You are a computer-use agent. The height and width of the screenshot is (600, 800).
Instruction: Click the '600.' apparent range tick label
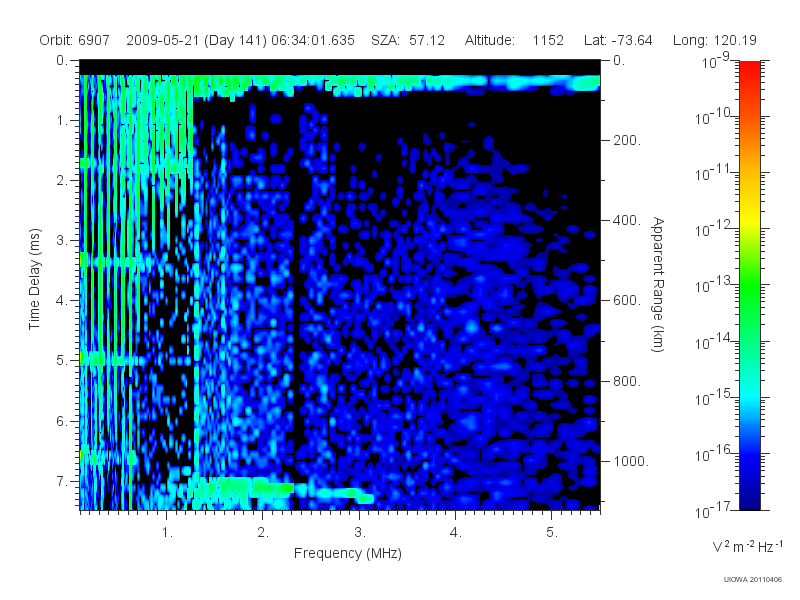pyautogui.click(x=627, y=301)
